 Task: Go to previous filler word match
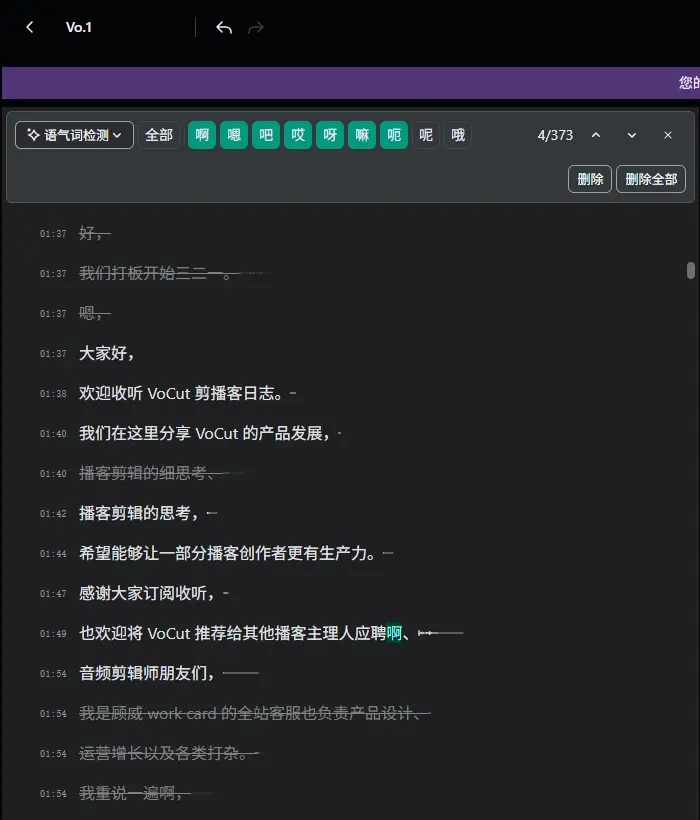[596, 135]
